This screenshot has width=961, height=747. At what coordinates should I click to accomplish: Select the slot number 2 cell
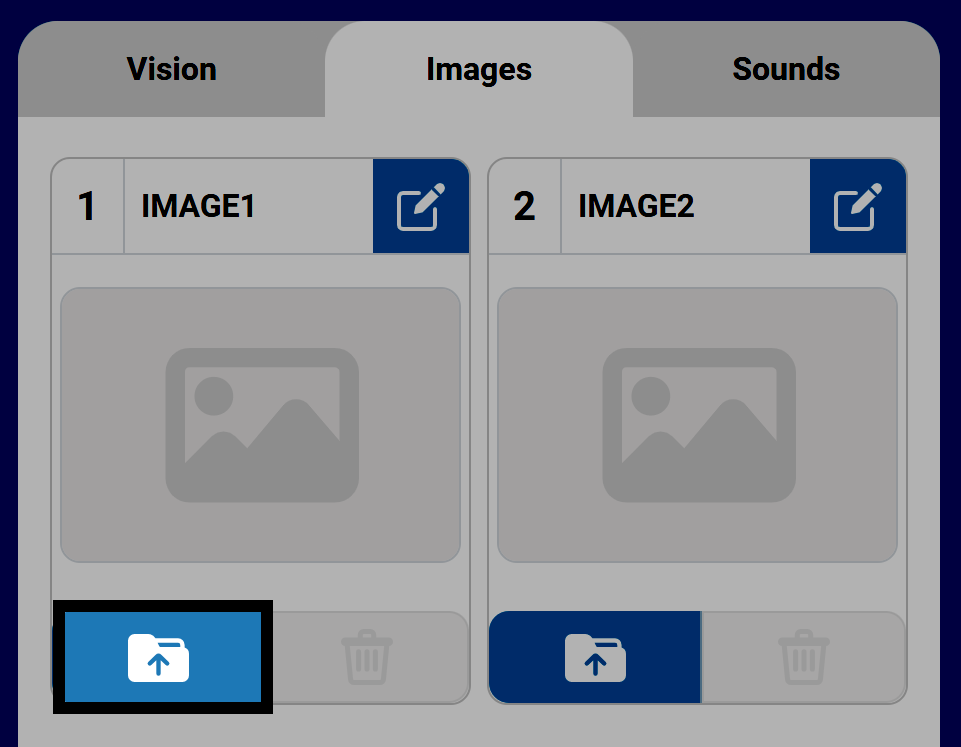tap(524, 206)
